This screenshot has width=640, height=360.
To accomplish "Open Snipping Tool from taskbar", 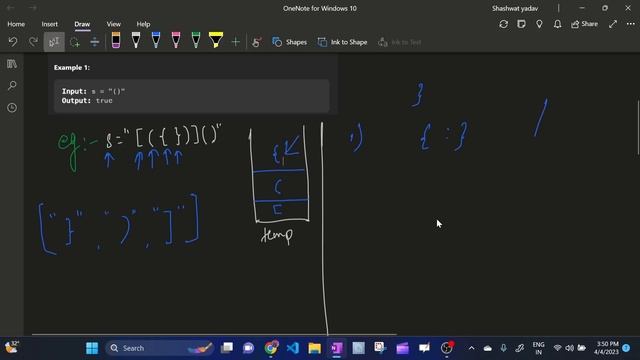I will coord(380,348).
